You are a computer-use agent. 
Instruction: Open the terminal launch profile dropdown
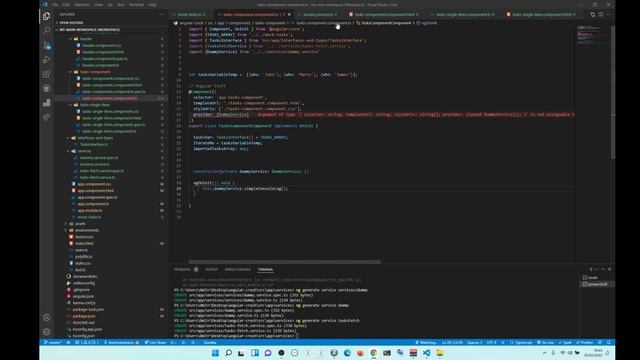coord(596,269)
